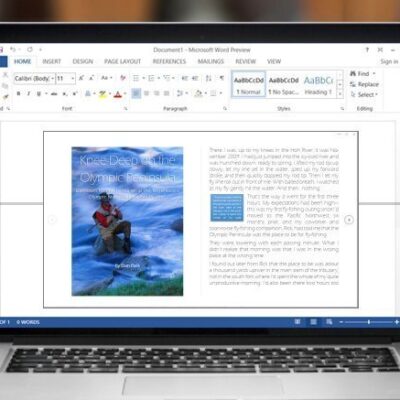Decrease the paragraph indent
Image resolution: width=400 pixels, height=400 pixels.
pos(184,78)
